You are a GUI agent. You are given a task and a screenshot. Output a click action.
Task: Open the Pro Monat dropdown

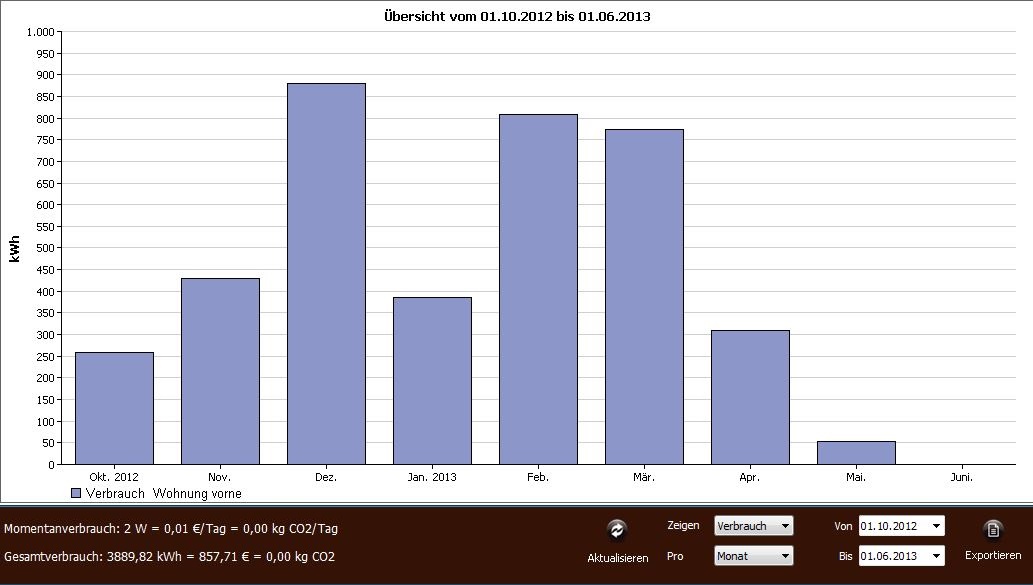753,556
